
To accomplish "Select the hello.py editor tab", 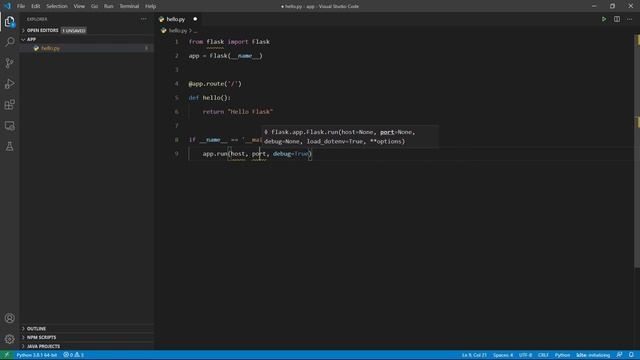I will (179, 19).
